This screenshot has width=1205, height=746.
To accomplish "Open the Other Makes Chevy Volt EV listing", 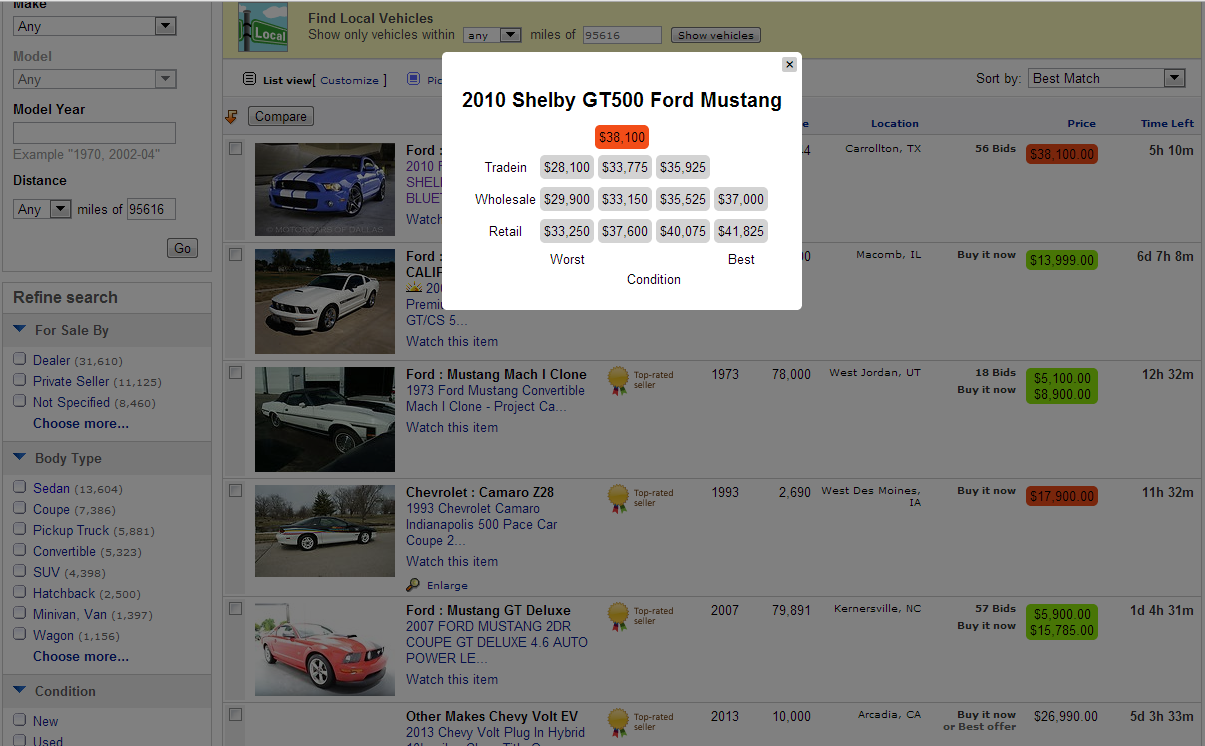I will 492,716.
